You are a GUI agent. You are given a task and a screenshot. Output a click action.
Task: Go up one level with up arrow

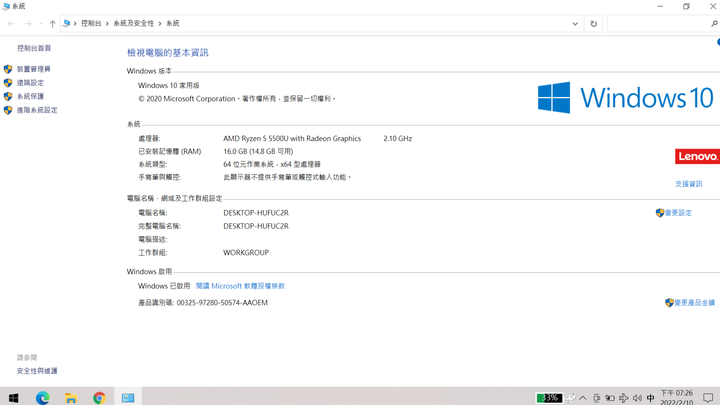(x=52, y=23)
